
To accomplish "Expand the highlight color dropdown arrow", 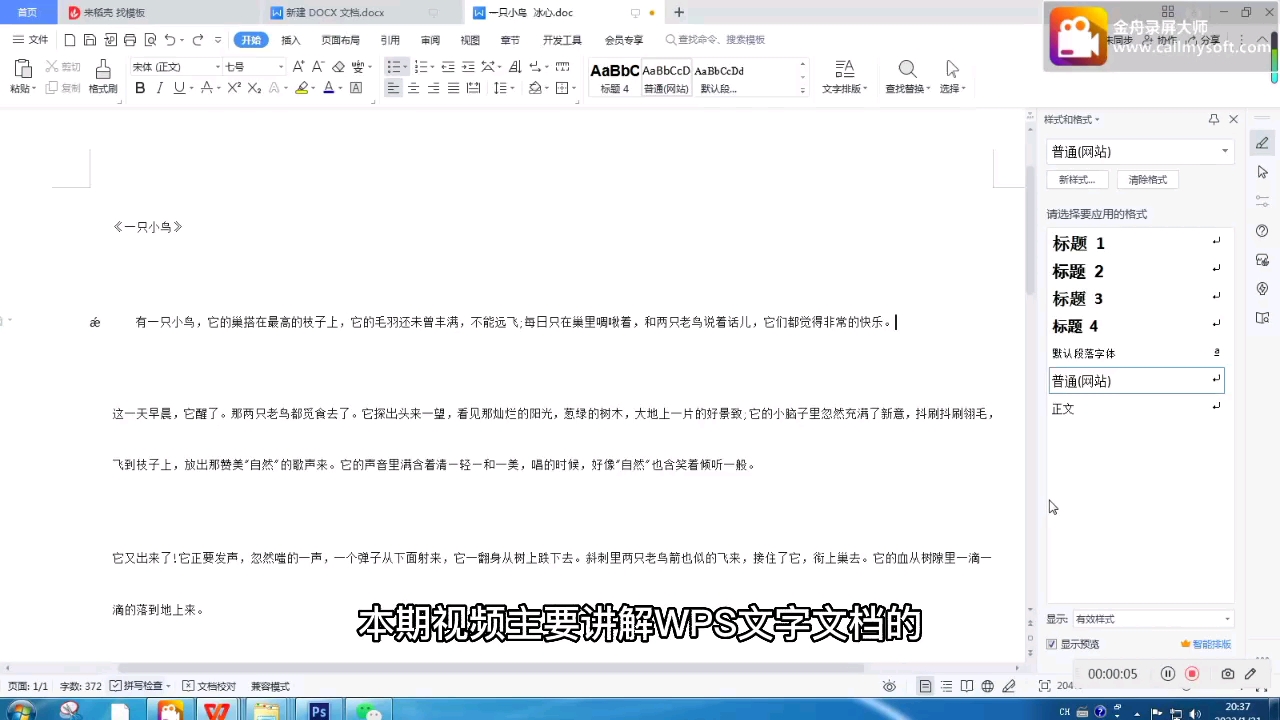I will click(314, 88).
